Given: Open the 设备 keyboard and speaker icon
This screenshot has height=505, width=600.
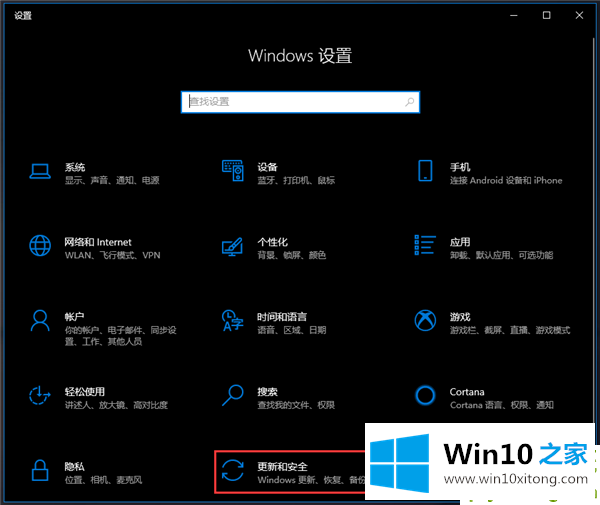Looking at the screenshot, I should [x=233, y=171].
